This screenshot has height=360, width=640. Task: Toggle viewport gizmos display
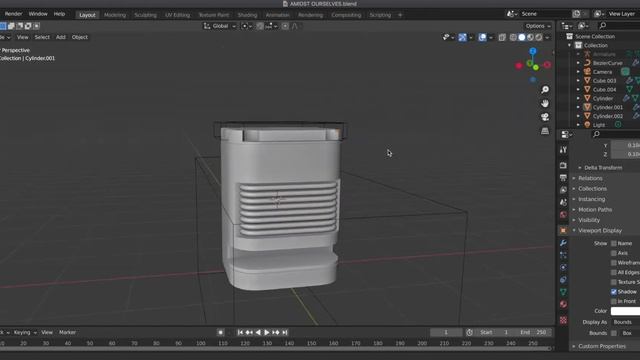click(462, 37)
